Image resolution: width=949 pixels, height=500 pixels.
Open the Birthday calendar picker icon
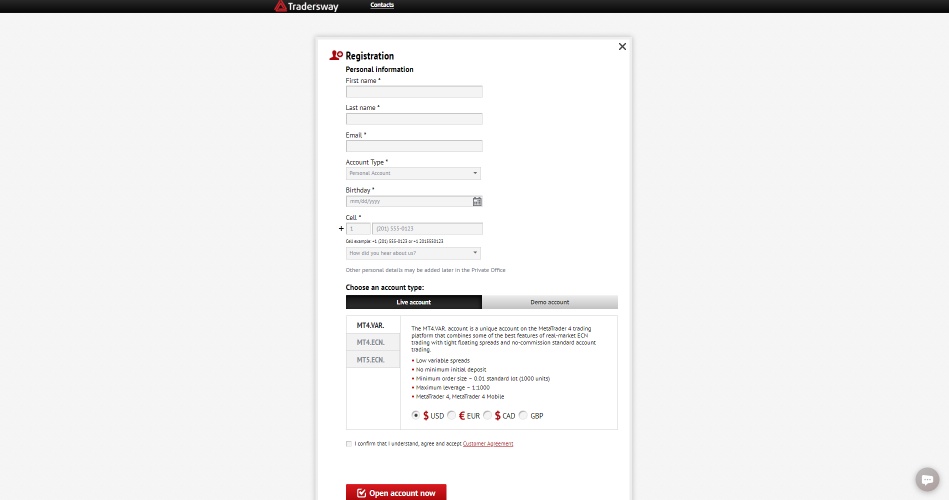tap(477, 201)
